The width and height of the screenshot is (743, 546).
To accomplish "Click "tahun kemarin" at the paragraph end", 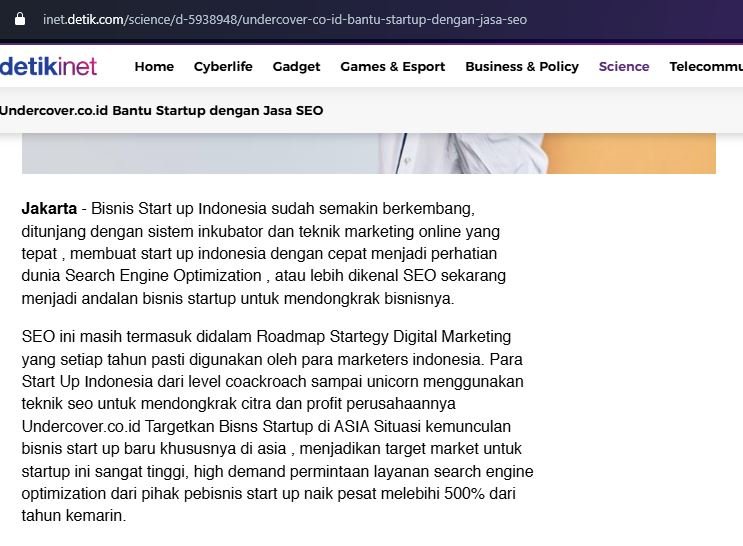I will pyautogui.click(x=72, y=516).
